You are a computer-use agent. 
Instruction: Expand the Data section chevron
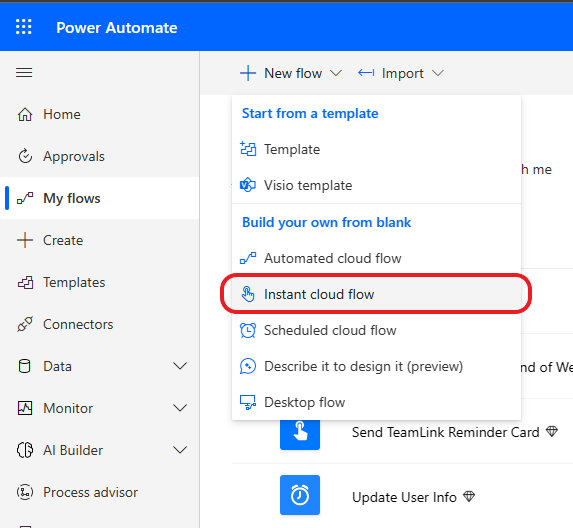pyautogui.click(x=180, y=366)
